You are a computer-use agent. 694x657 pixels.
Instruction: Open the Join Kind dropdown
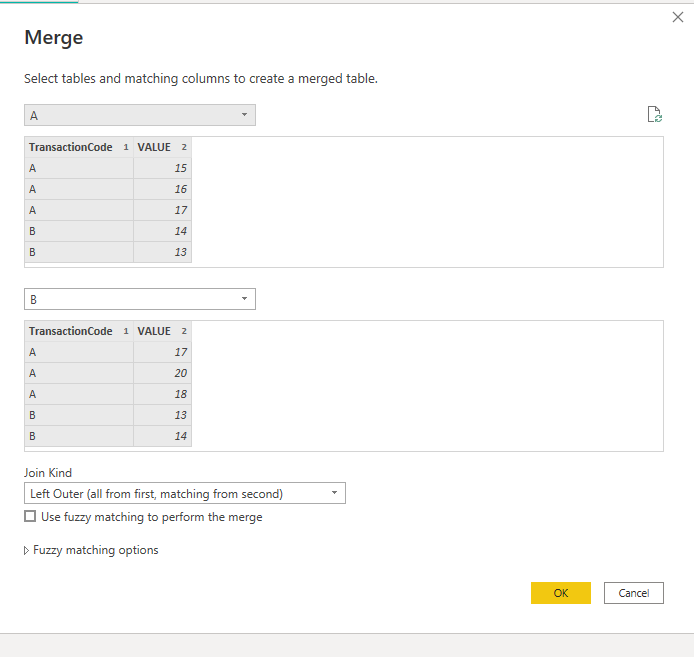[185, 493]
